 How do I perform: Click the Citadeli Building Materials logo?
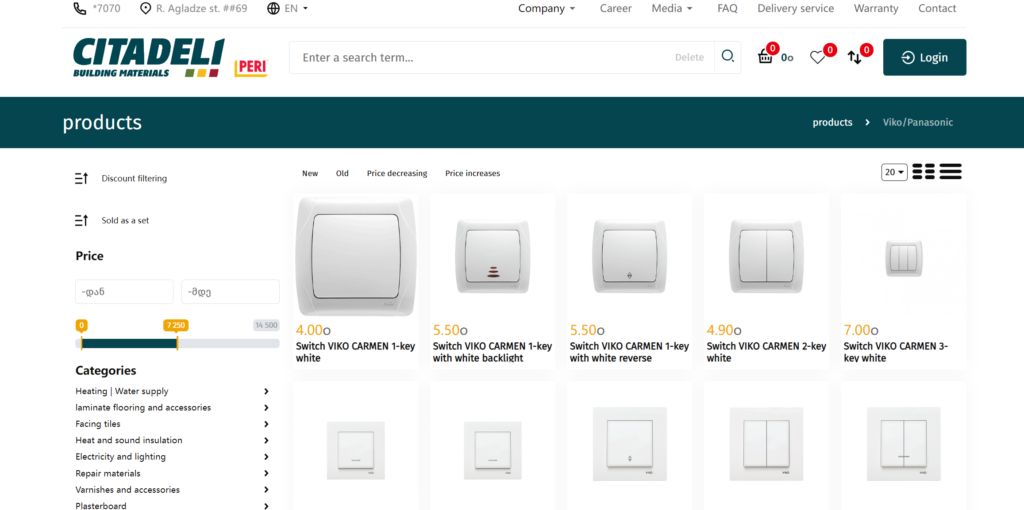pyautogui.click(x=148, y=58)
